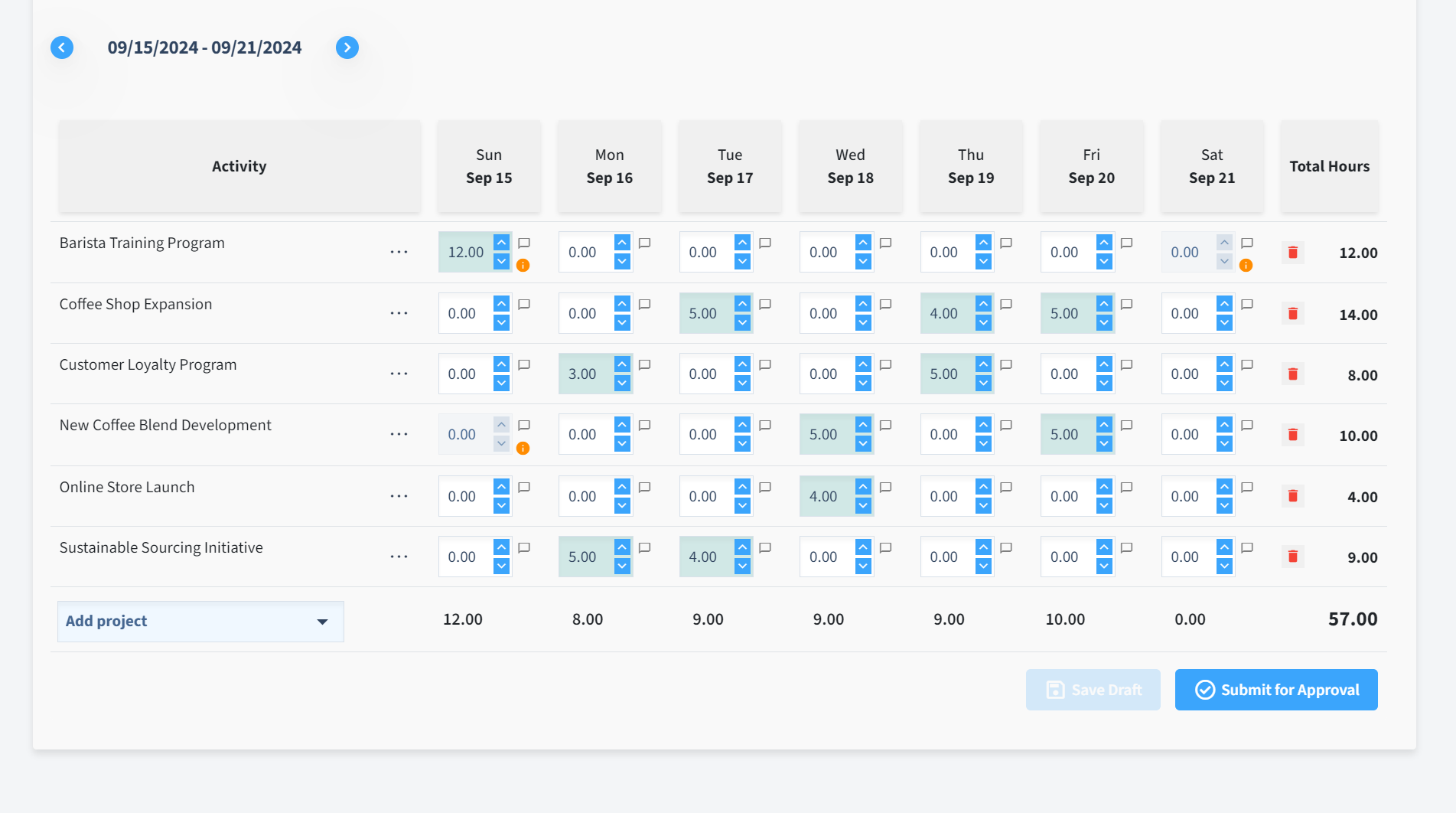Open the options menu for Barista Training Program

pos(399,251)
